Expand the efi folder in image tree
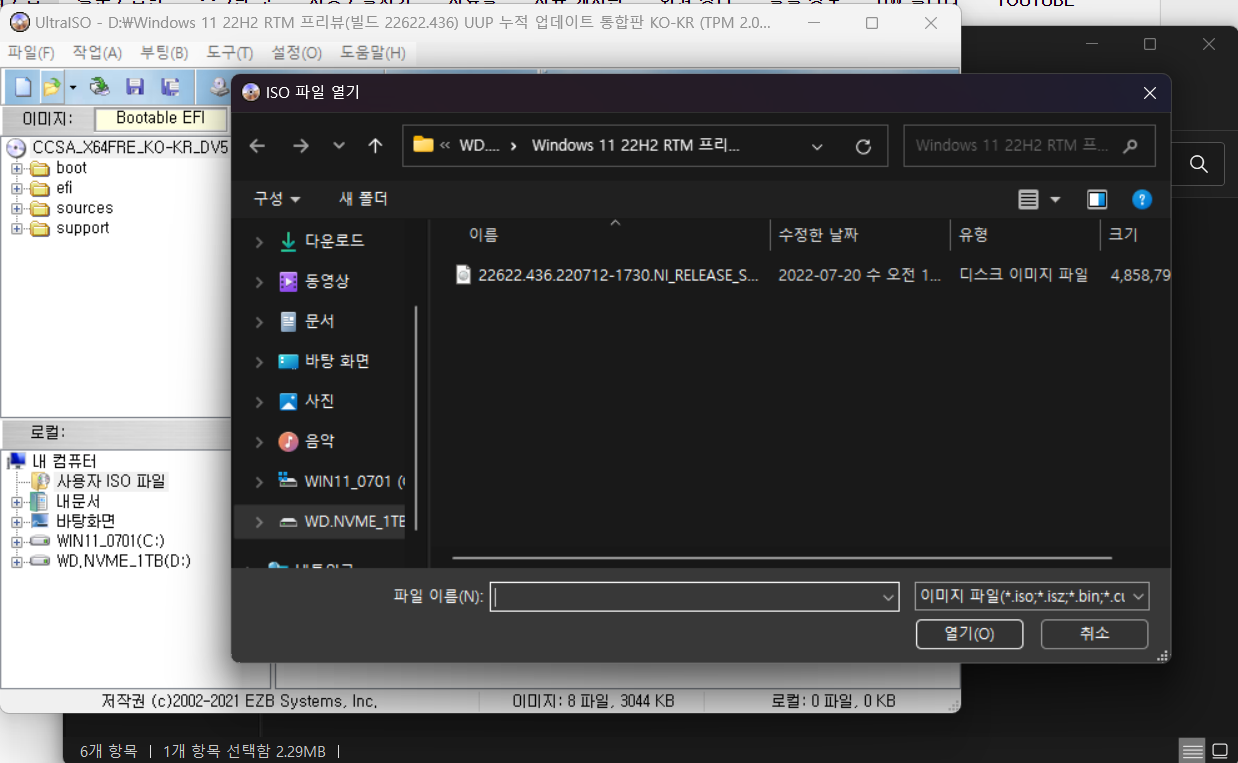Image resolution: width=1238 pixels, height=763 pixels. pos(17,188)
